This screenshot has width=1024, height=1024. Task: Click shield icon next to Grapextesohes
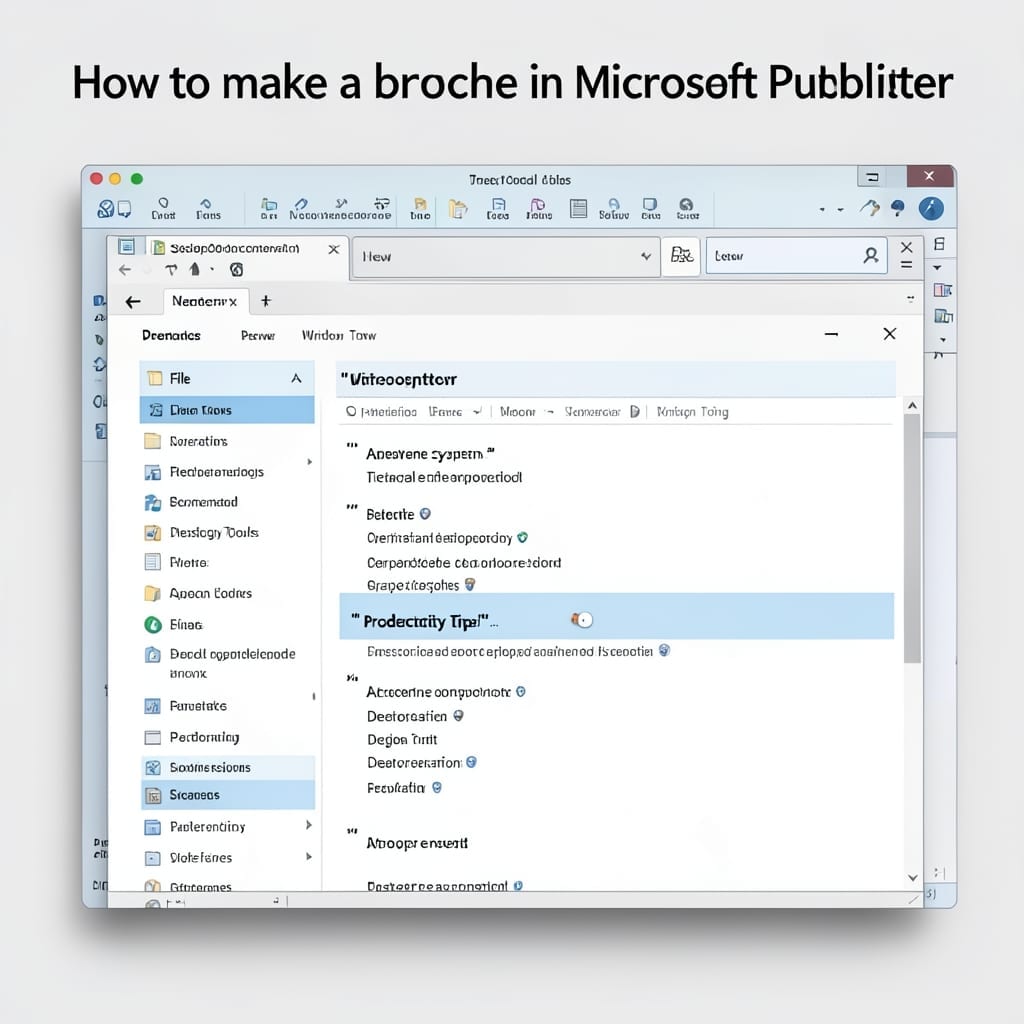click(x=470, y=585)
